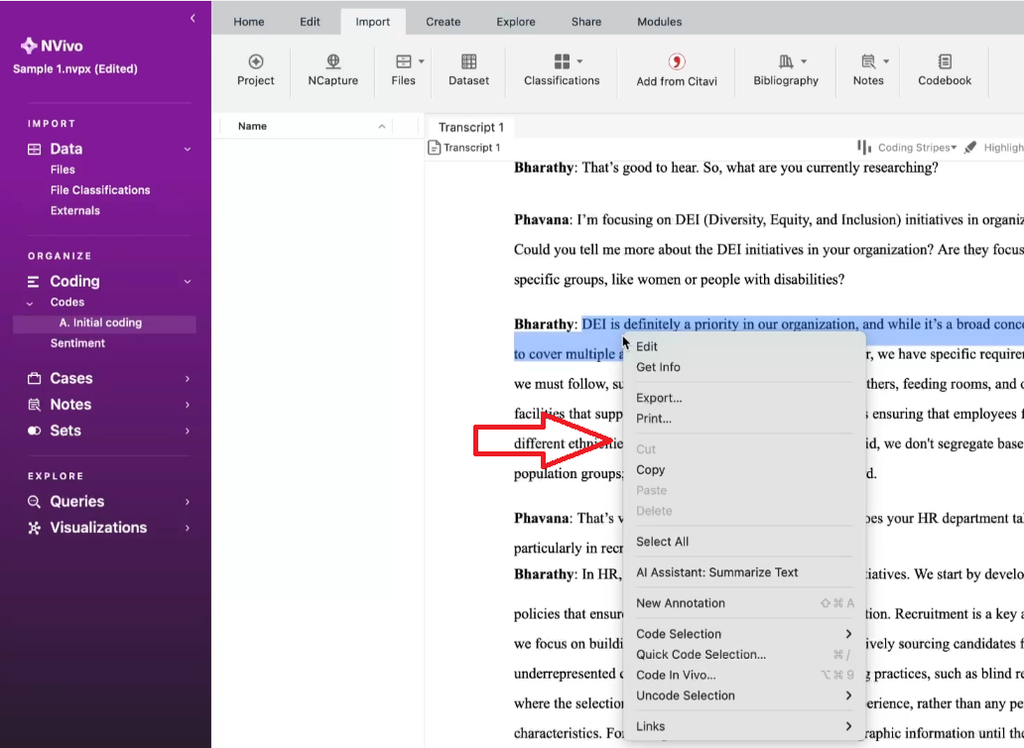Click the Visualizations icon in sidebar
This screenshot has height=748, width=1024.
(34, 527)
